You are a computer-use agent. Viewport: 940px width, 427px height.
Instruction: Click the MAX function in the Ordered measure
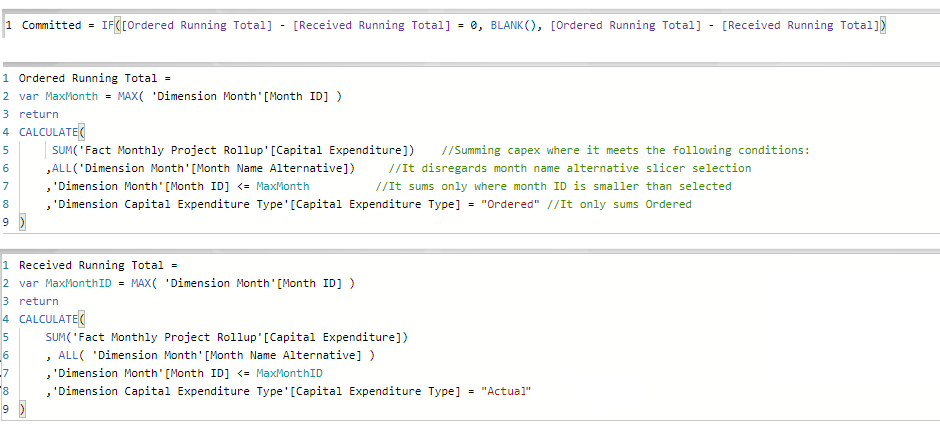click(x=127, y=96)
